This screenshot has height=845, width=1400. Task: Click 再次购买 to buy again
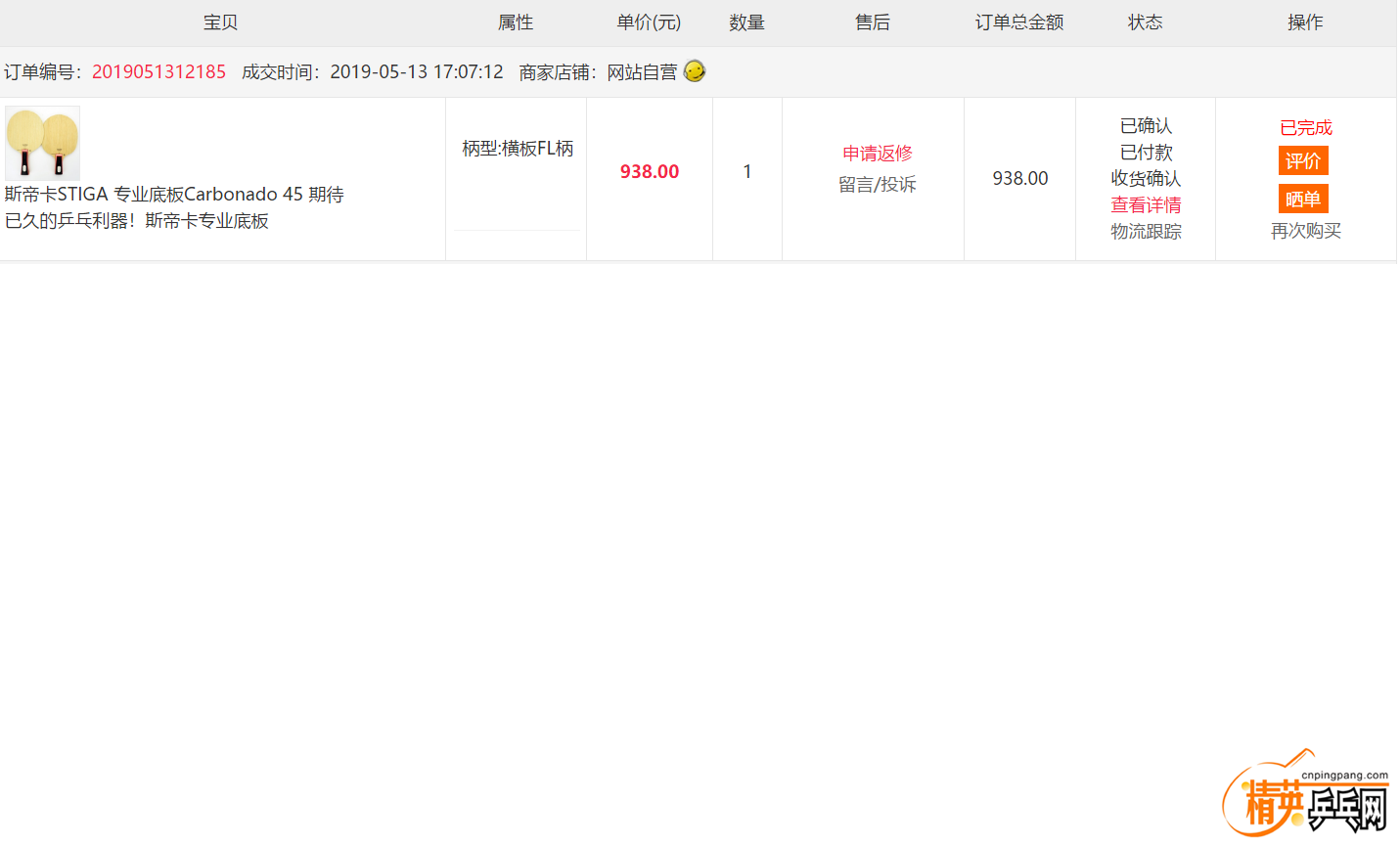[1305, 231]
